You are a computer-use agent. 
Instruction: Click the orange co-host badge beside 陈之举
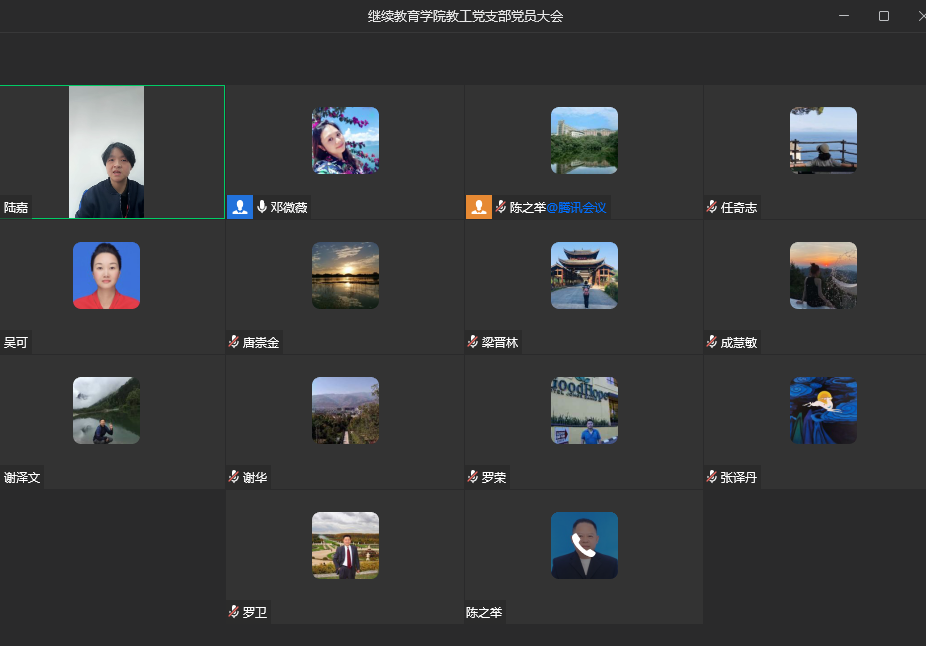click(479, 207)
